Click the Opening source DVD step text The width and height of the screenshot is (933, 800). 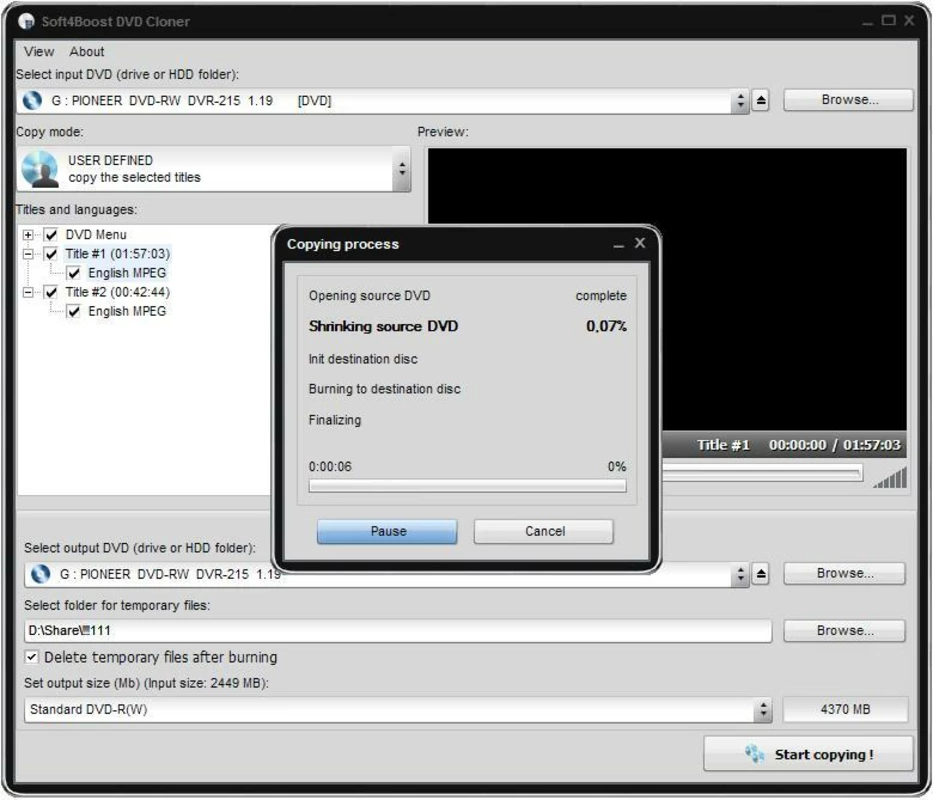click(x=369, y=296)
